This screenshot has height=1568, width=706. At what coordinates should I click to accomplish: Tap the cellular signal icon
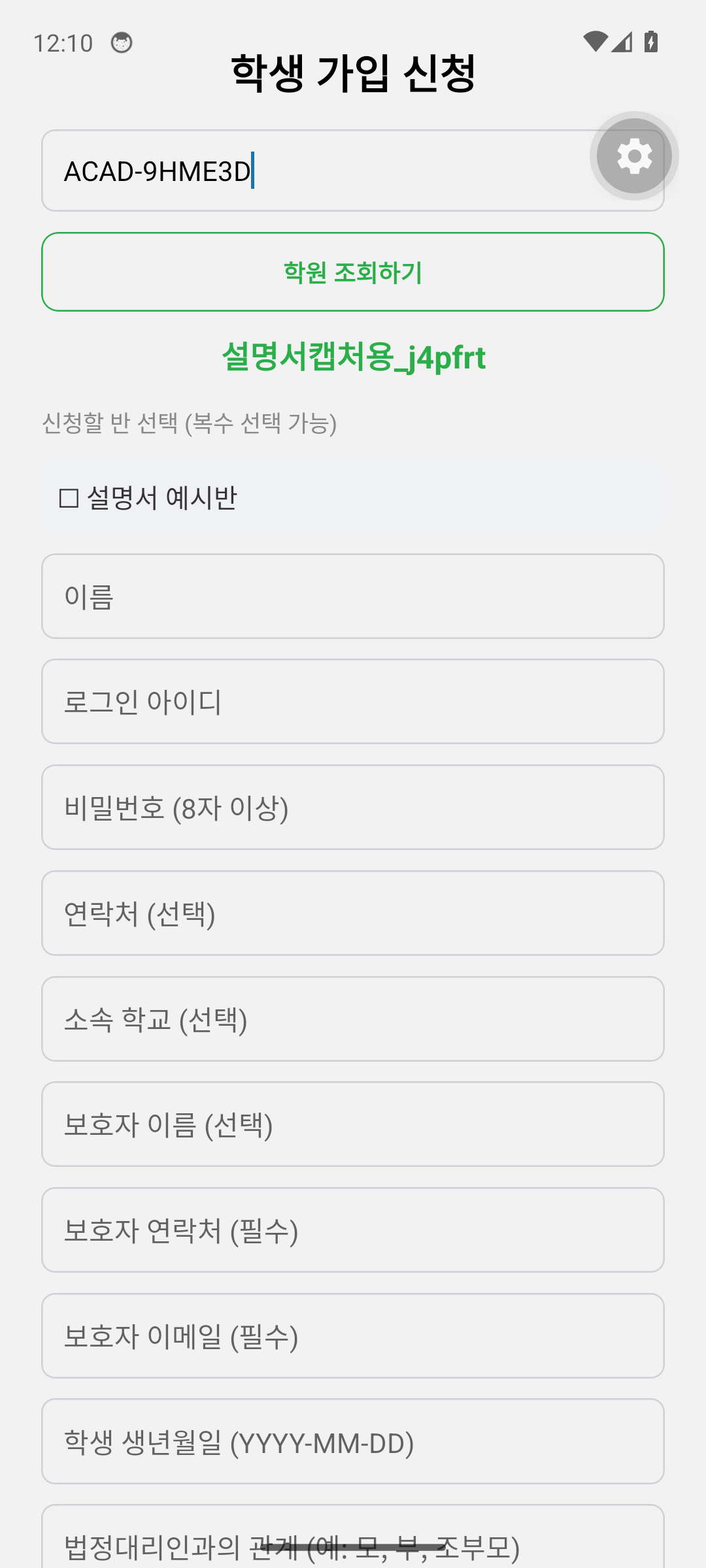[x=622, y=42]
